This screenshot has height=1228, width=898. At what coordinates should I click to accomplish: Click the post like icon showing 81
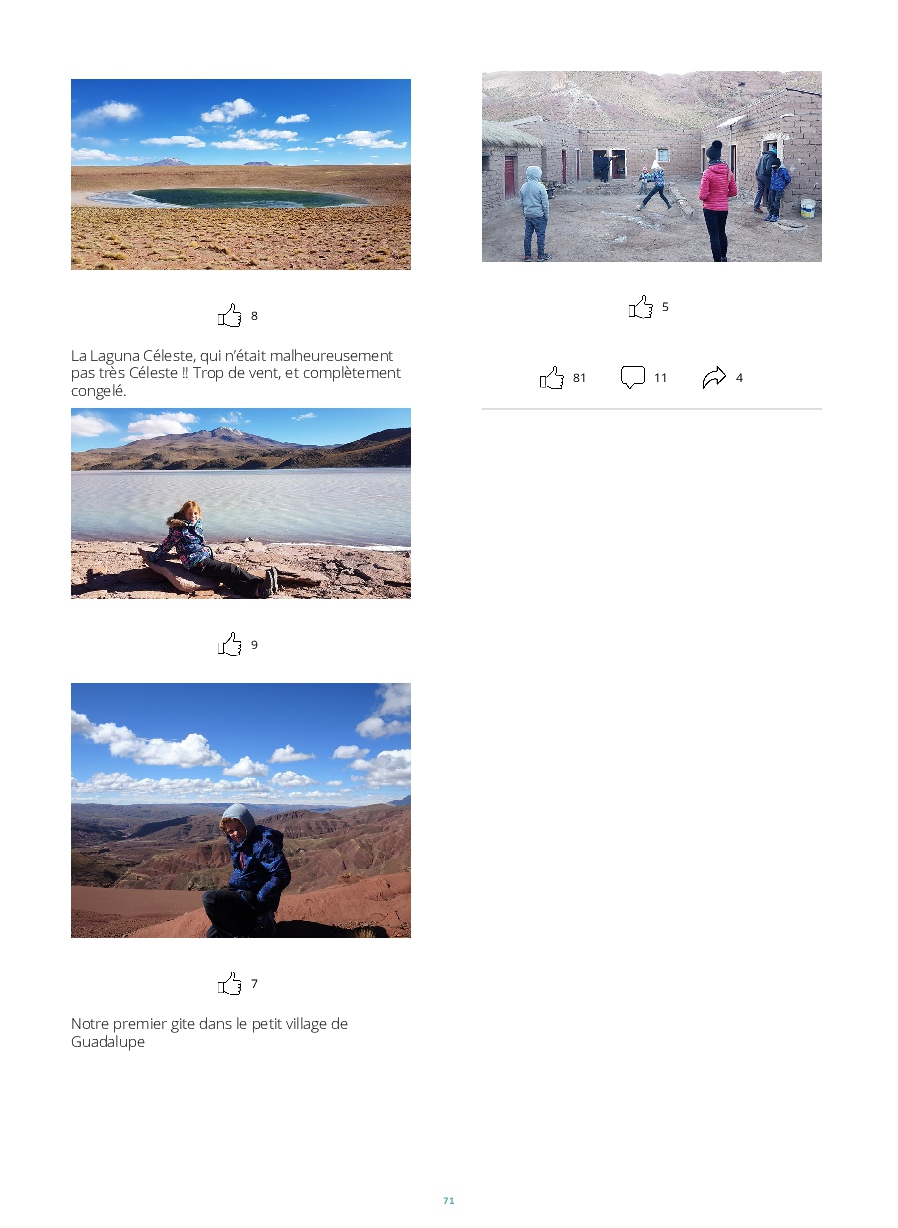pyautogui.click(x=552, y=378)
